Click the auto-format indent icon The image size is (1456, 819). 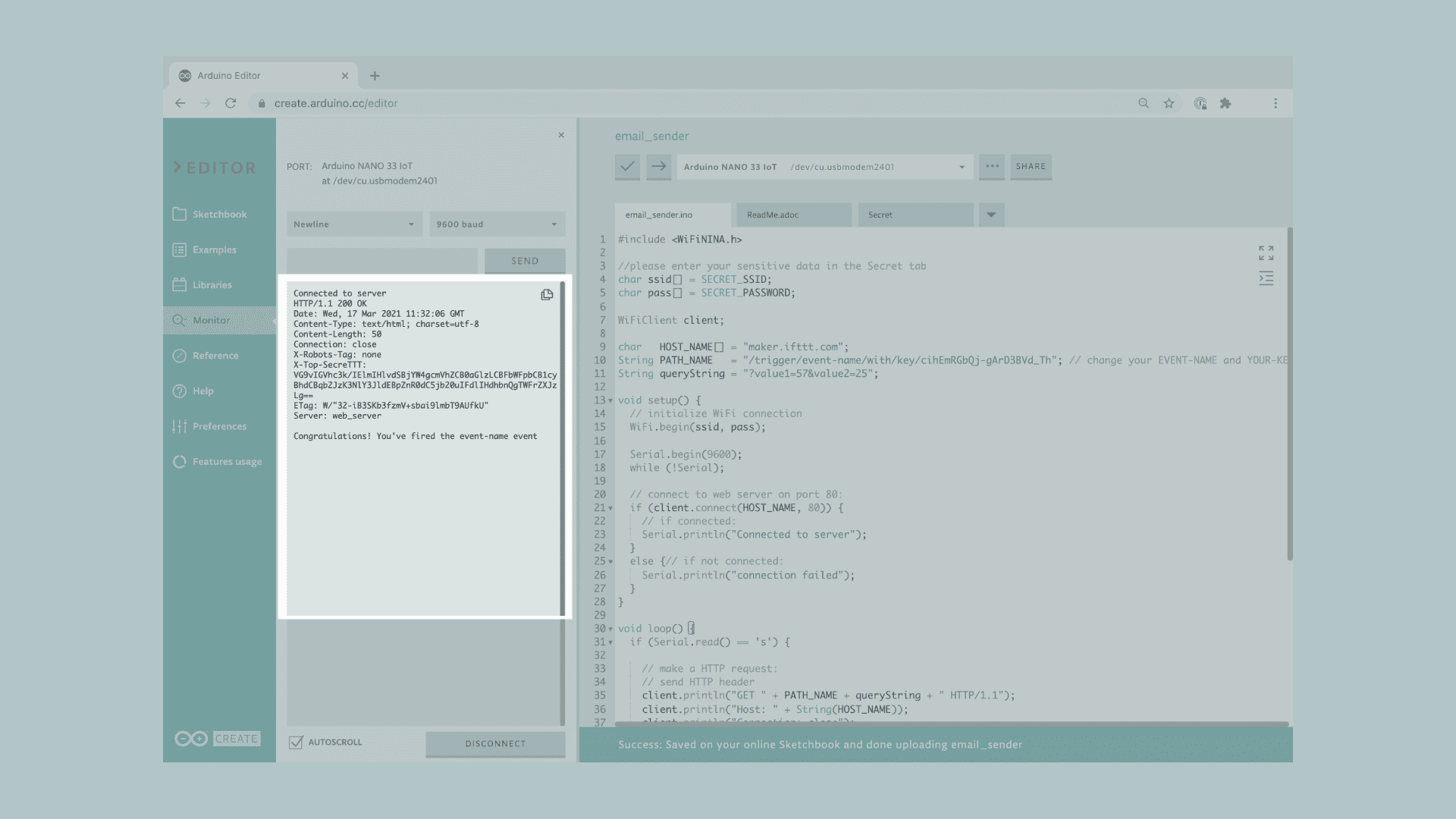1266,278
